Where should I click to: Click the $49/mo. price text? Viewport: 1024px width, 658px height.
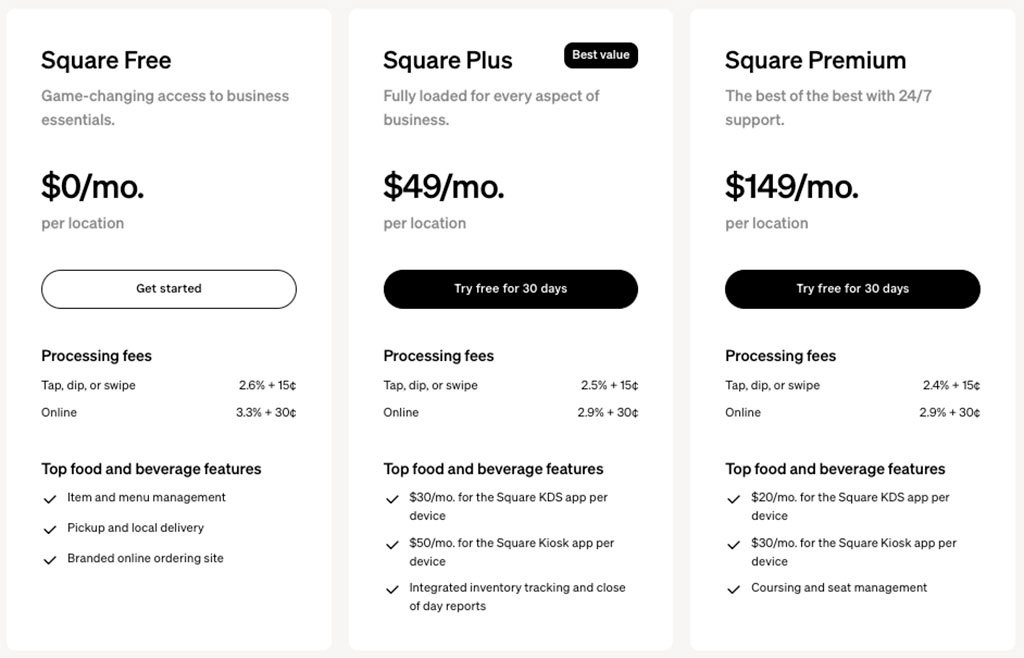click(x=444, y=186)
